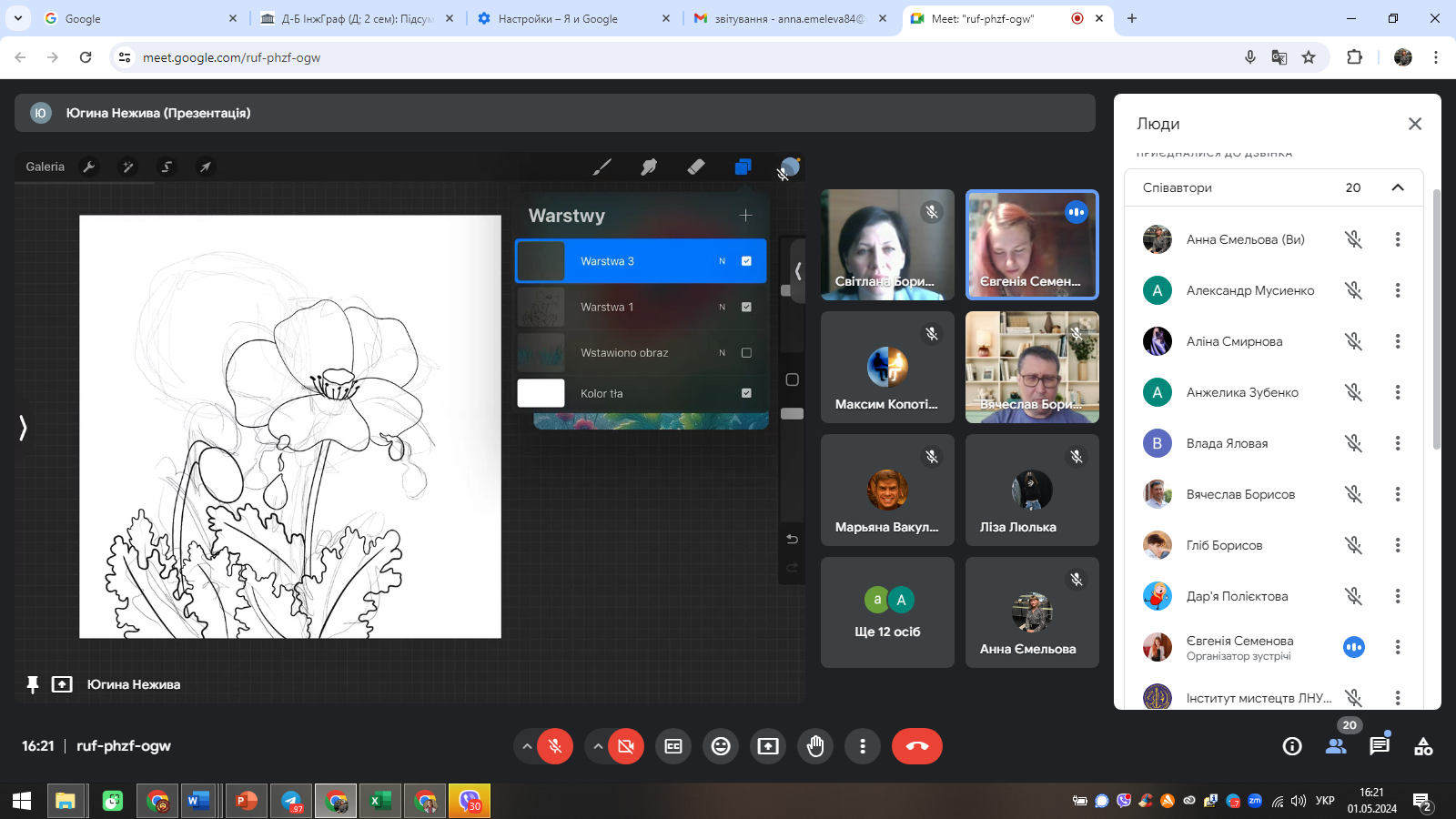Open the Ще 12 осіб tile
This screenshot has height=819, width=1456.
point(887,612)
